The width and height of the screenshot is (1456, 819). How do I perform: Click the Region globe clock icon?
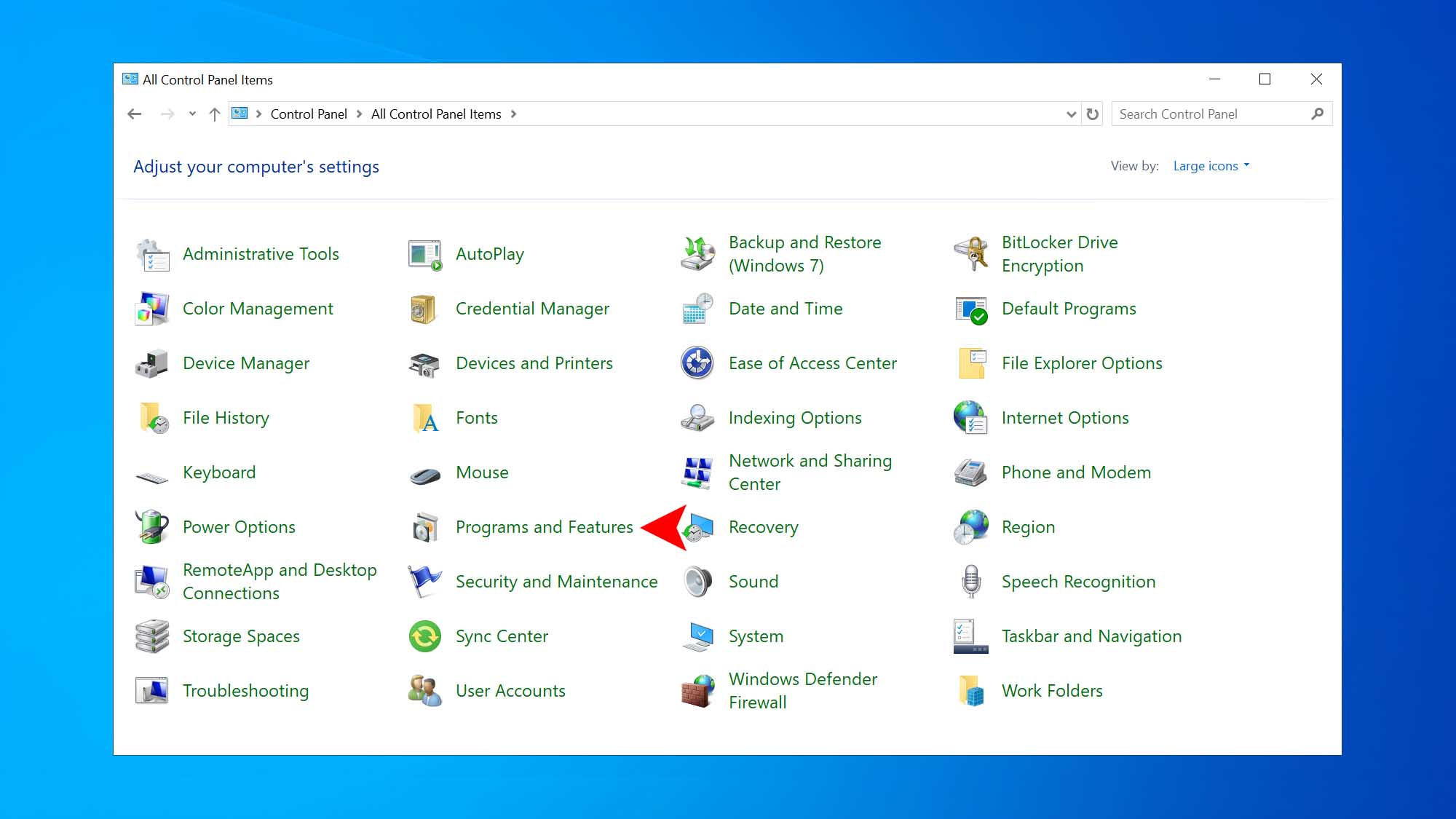pos(971,527)
